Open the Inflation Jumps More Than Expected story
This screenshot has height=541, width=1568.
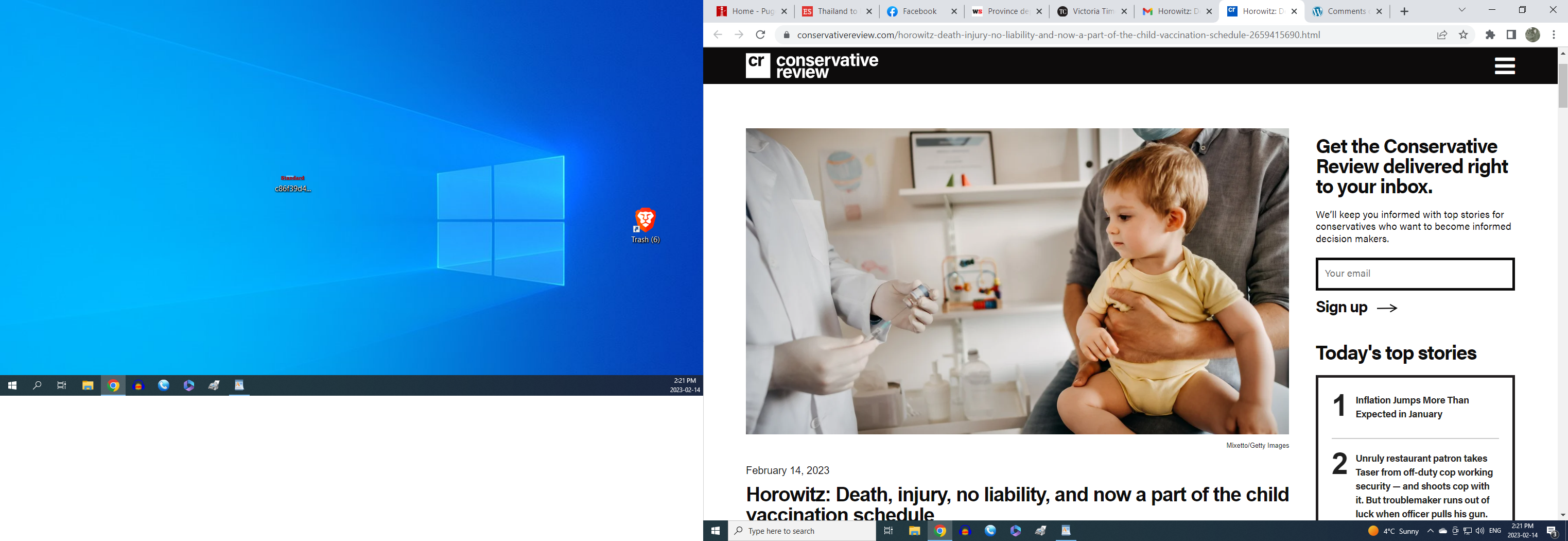point(1412,407)
